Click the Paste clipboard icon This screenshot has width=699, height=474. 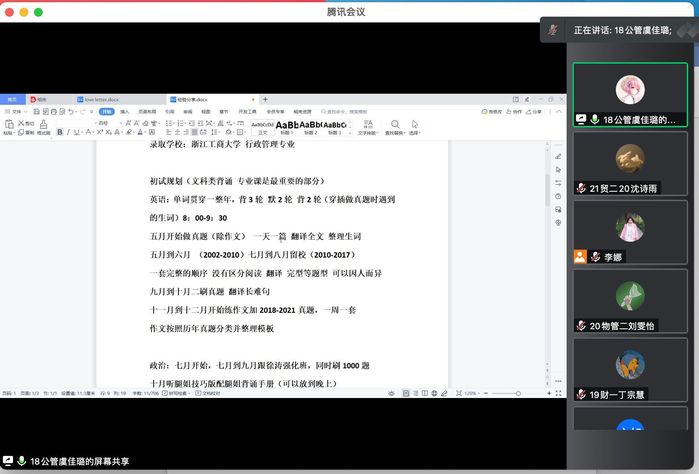[9, 125]
